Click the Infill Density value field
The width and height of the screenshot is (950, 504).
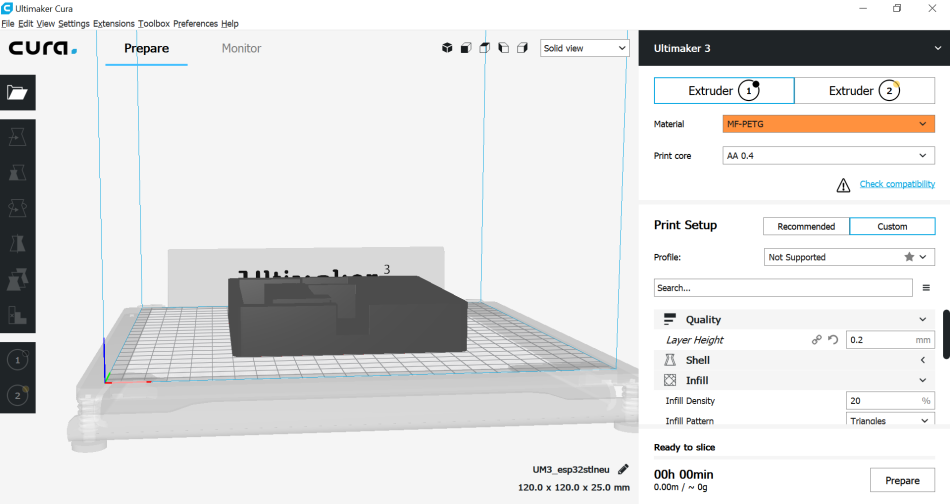890,400
